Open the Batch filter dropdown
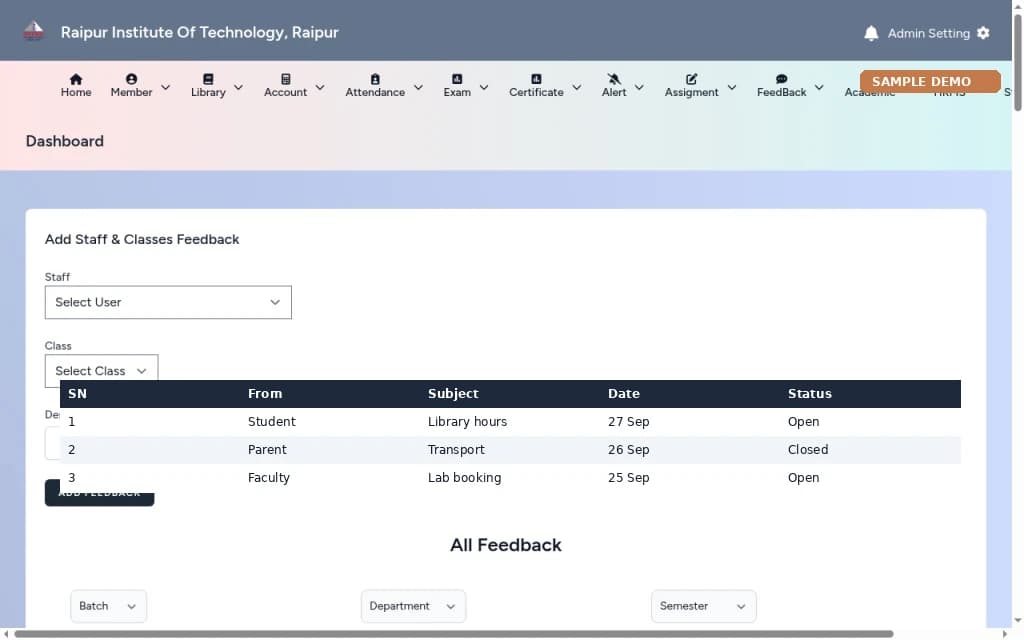Image resolution: width=1024 pixels, height=640 pixels. pyautogui.click(x=108, y=606)
